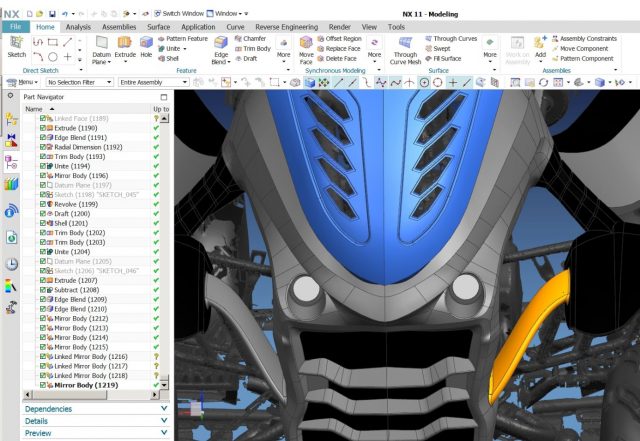Click the Sketch tool icon
The image size is (640, 441).
17,45
